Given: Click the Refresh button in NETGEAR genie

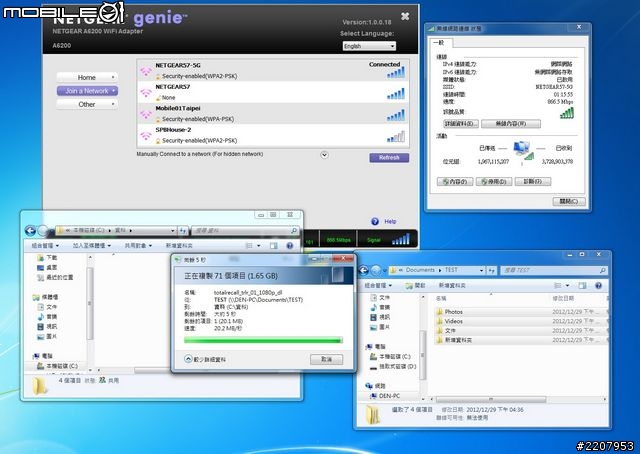Looking at the screenshot, I should pyautogui.click(x=389, y=158).
